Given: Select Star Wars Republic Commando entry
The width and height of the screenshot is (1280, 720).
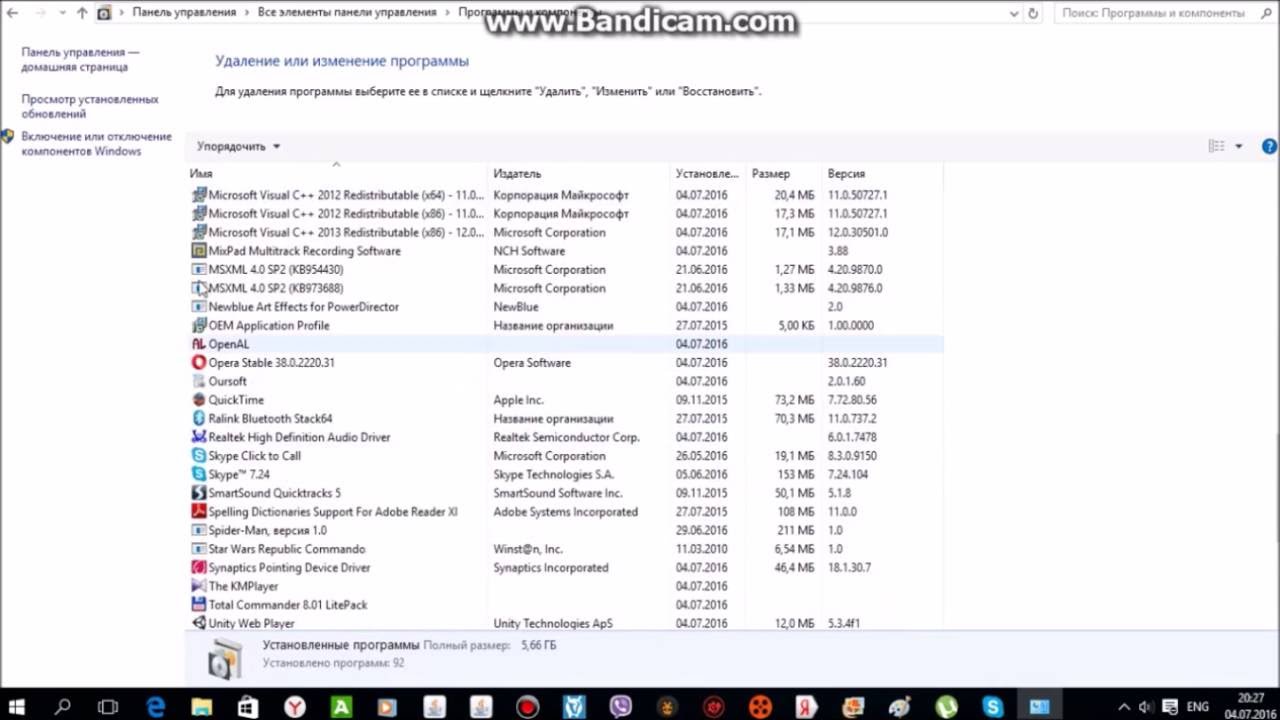Looking at the screenshot, I should click(x=564, y=549).
